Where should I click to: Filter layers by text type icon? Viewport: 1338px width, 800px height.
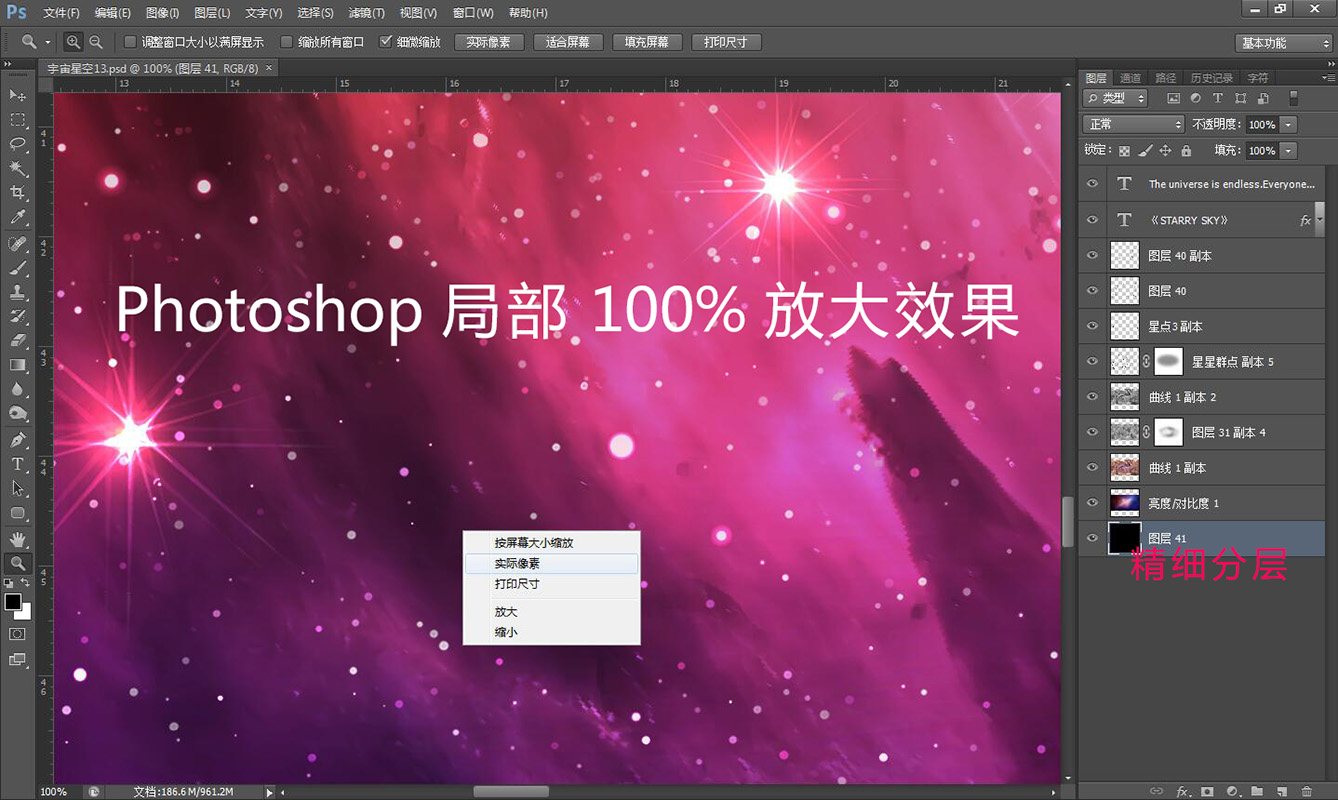[1217, 98]
